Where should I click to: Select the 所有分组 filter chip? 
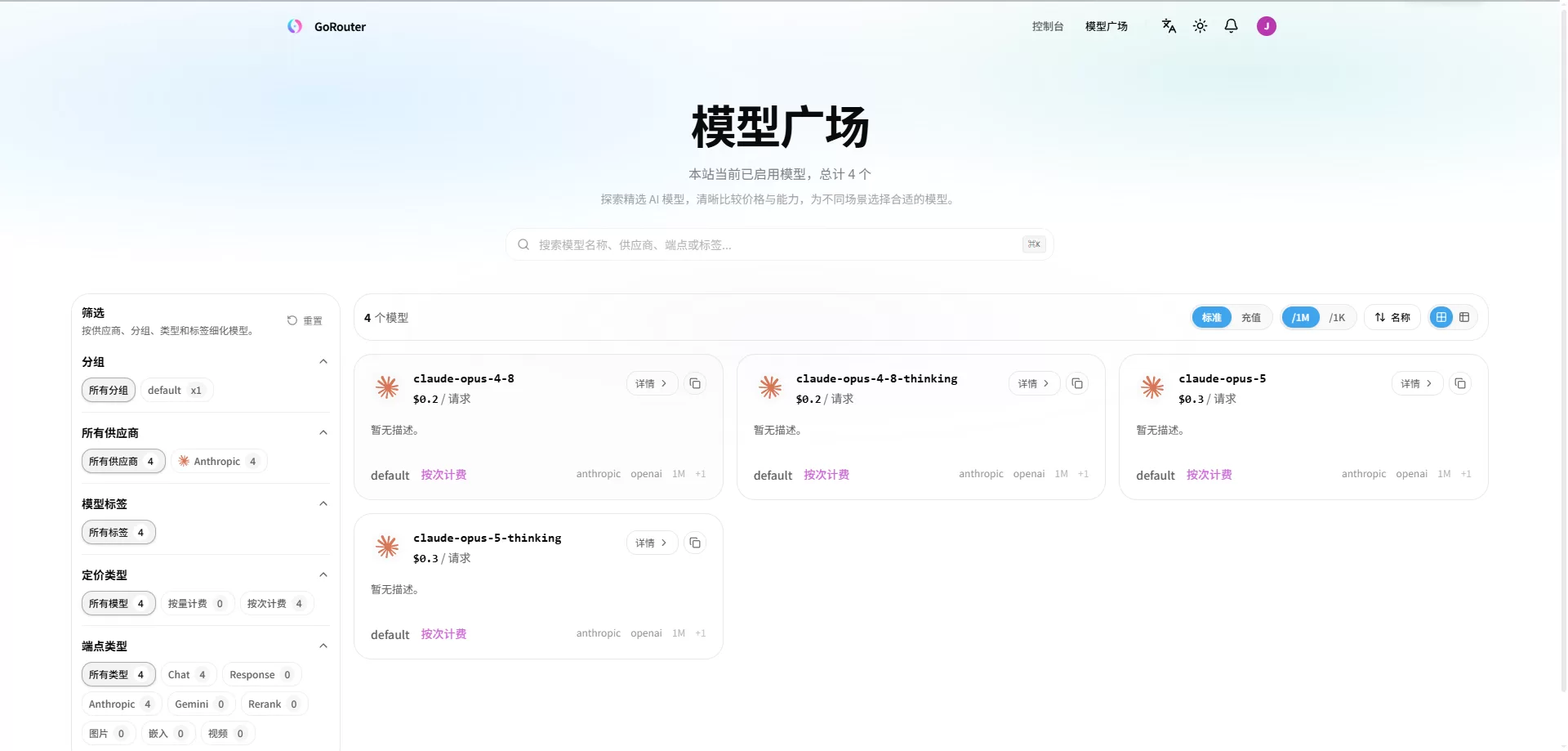[x=109, y=390]
